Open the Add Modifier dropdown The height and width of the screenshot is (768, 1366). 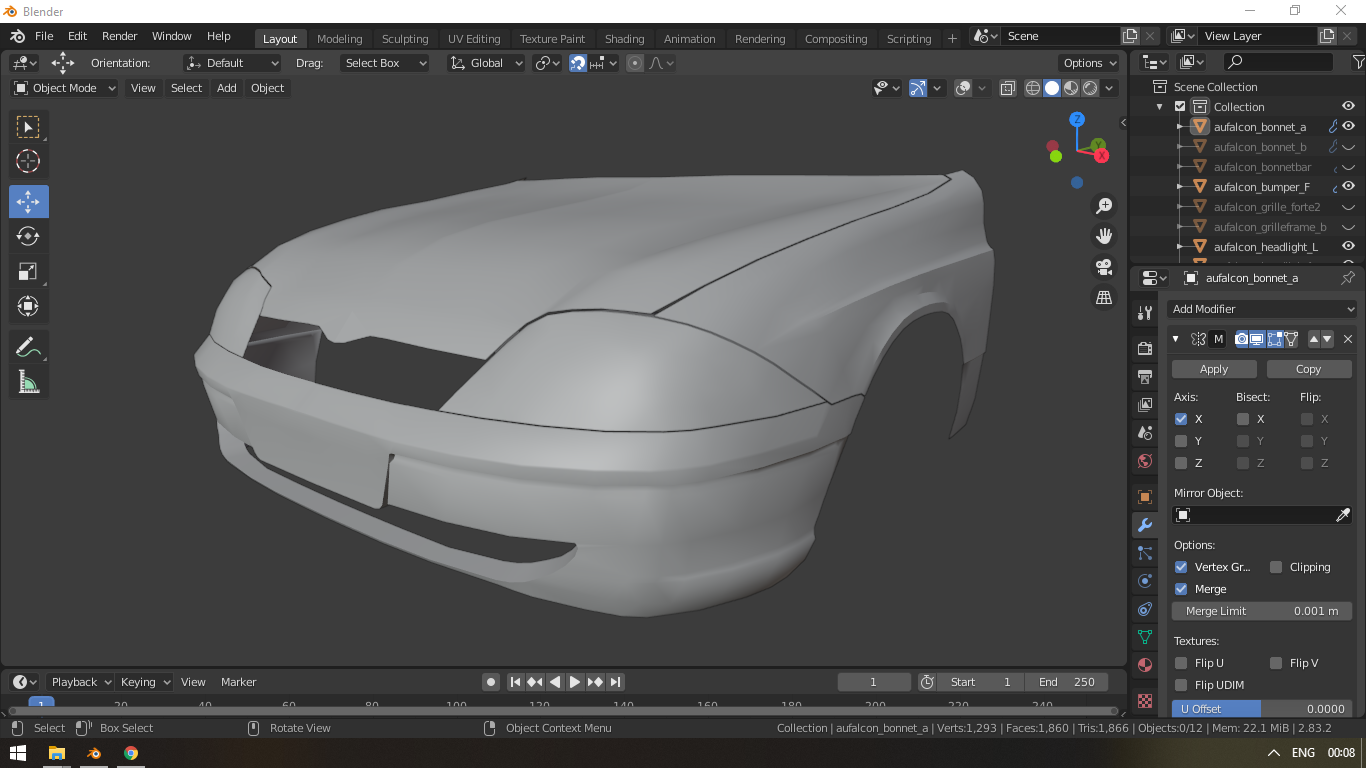pyautogui.click(x=1263, y=309)
